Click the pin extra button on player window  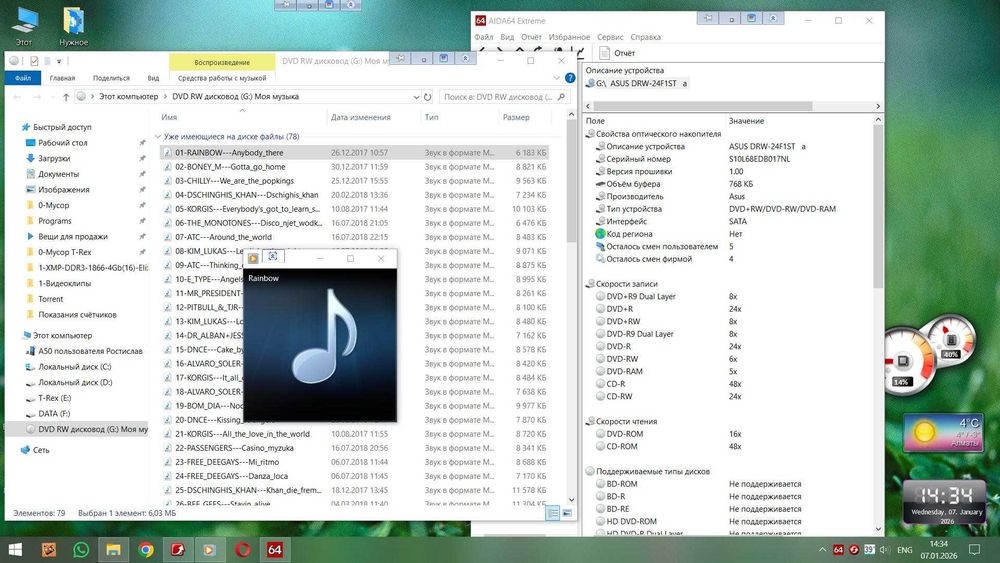(273, 256)
